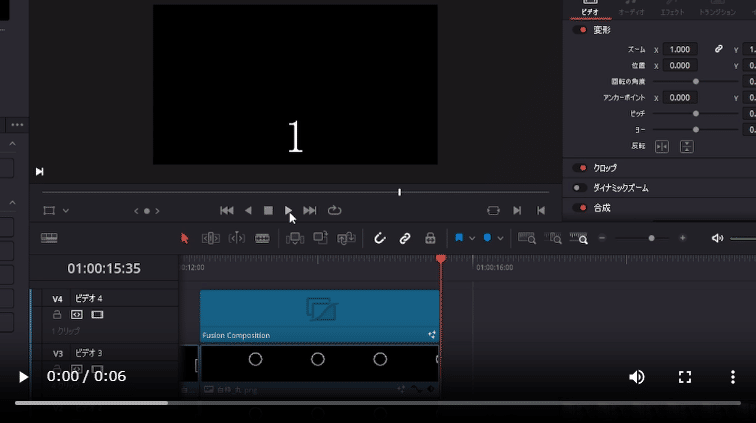Toggle V4 auto track selector icon

click(77, 314)
